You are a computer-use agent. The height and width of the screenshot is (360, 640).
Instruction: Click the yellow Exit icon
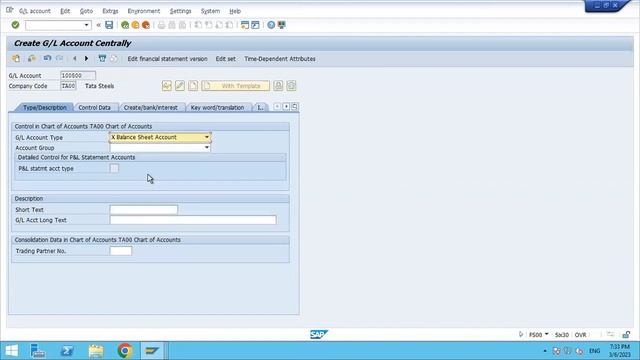[135, 25]
